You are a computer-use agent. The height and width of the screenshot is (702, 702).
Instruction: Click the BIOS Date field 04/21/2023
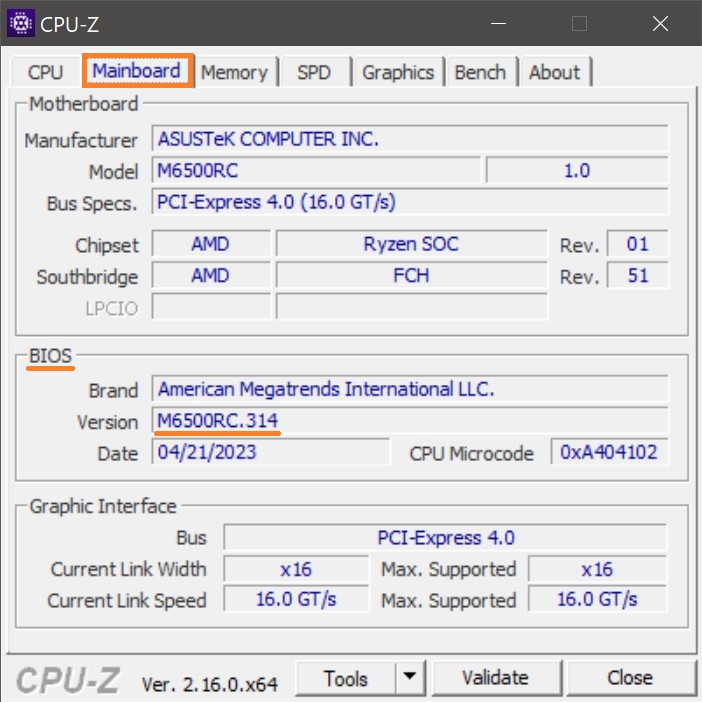pos(271,452)
